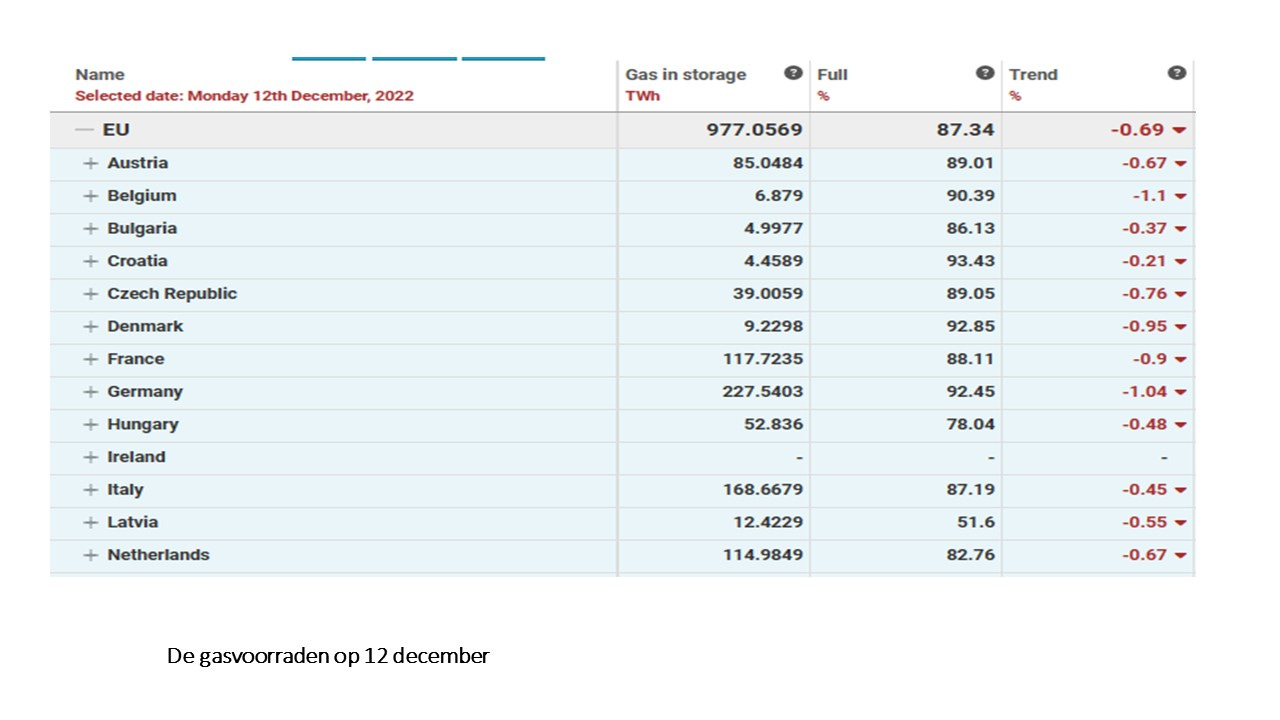This screenshot has width=1280, height=720.
Task: Select the EU gas storage value 977.0569
Action: pyautogui.click(x=755, y=130)
